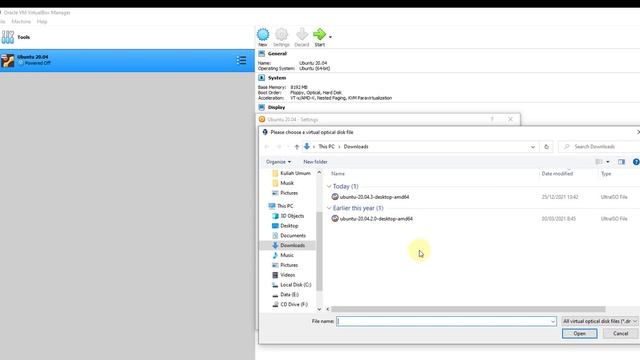
Task: Select 3D Objects in sidebar
Action: point(288,216)
